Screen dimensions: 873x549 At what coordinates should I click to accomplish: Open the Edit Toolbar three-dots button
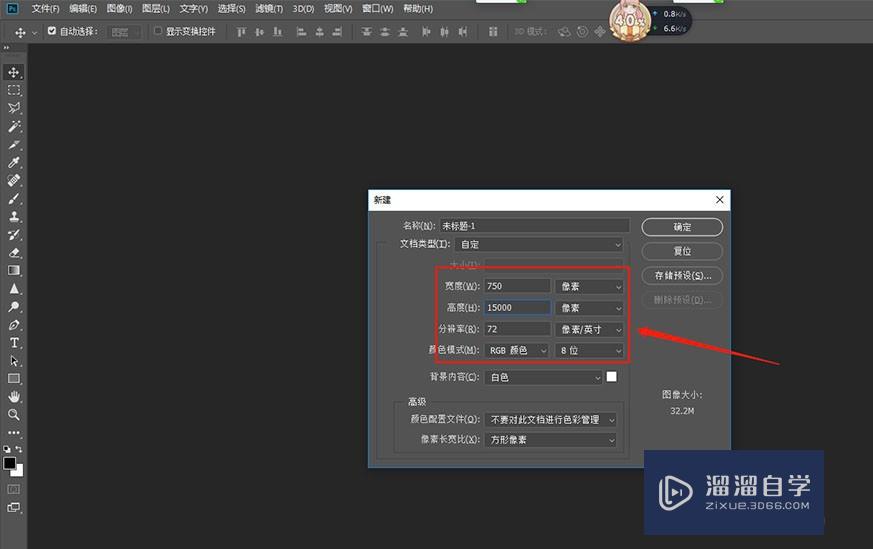[14, 432]
